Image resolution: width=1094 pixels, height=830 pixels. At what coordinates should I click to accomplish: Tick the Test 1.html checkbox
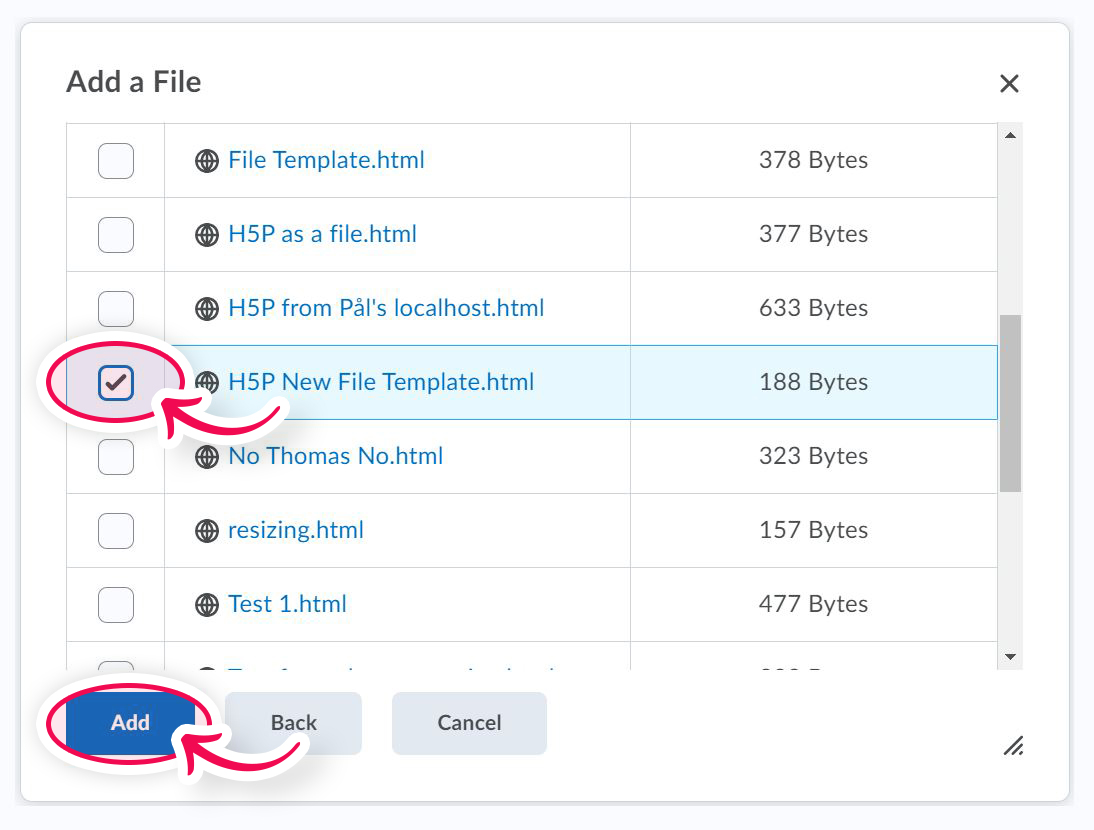coord(116,604)
